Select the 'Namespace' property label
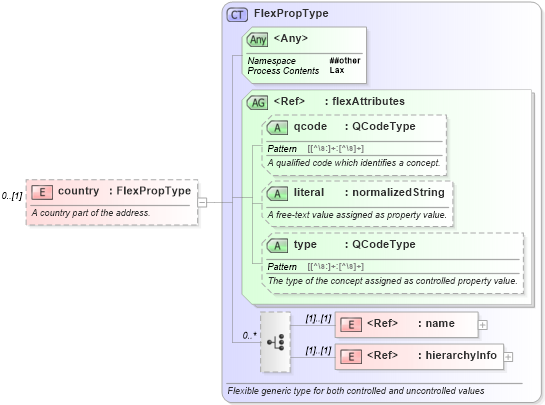545x405 pixels. (271, 61)
